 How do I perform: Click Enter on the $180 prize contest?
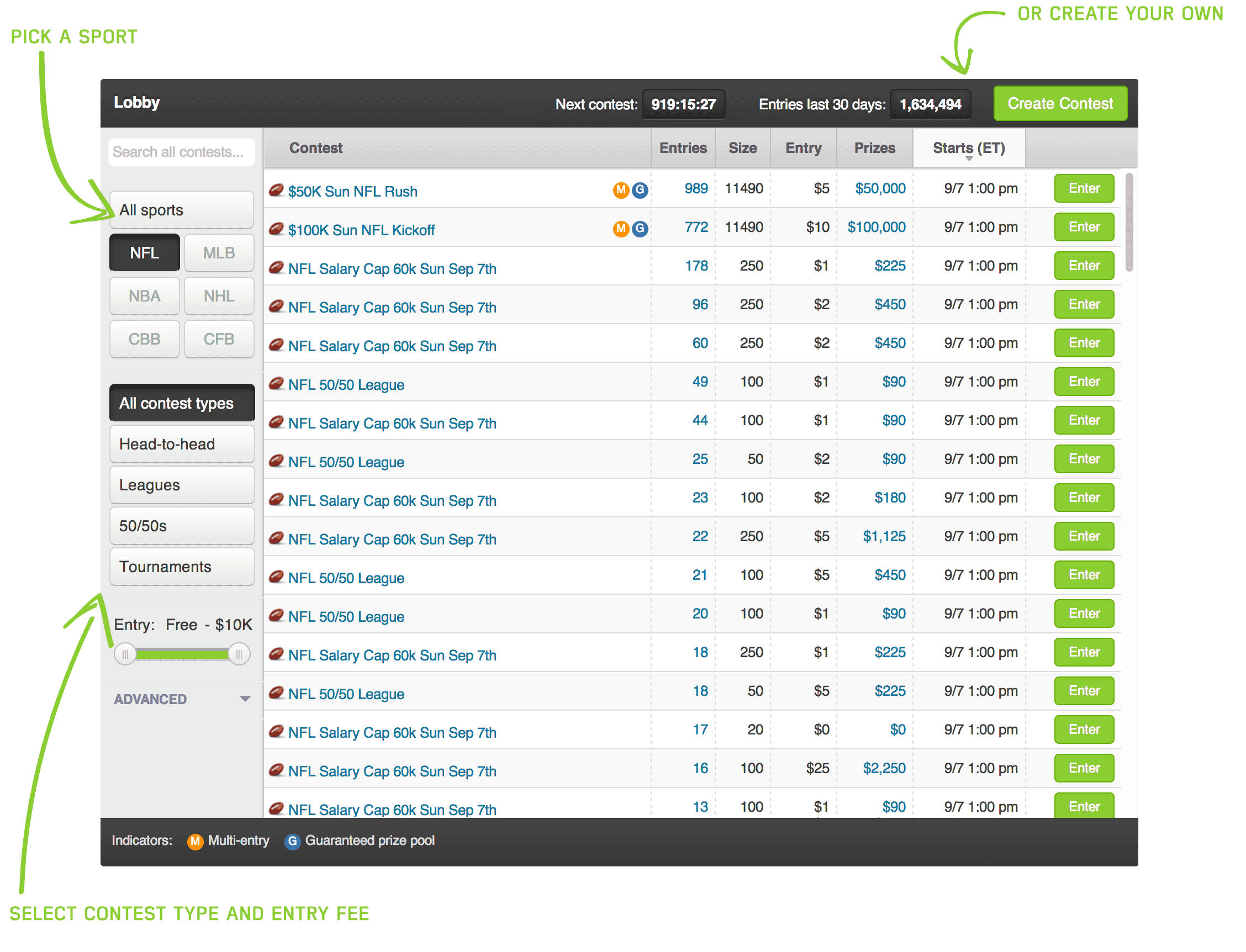point(1084,498)
